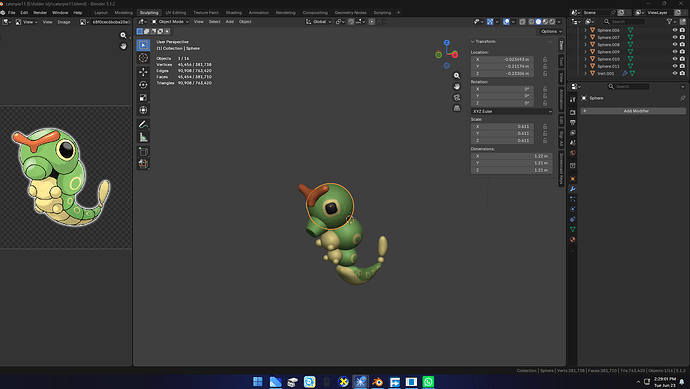Open the Scene properties tab
The width and height of the screenshot is (690, 389).
[x=573, y=143]
